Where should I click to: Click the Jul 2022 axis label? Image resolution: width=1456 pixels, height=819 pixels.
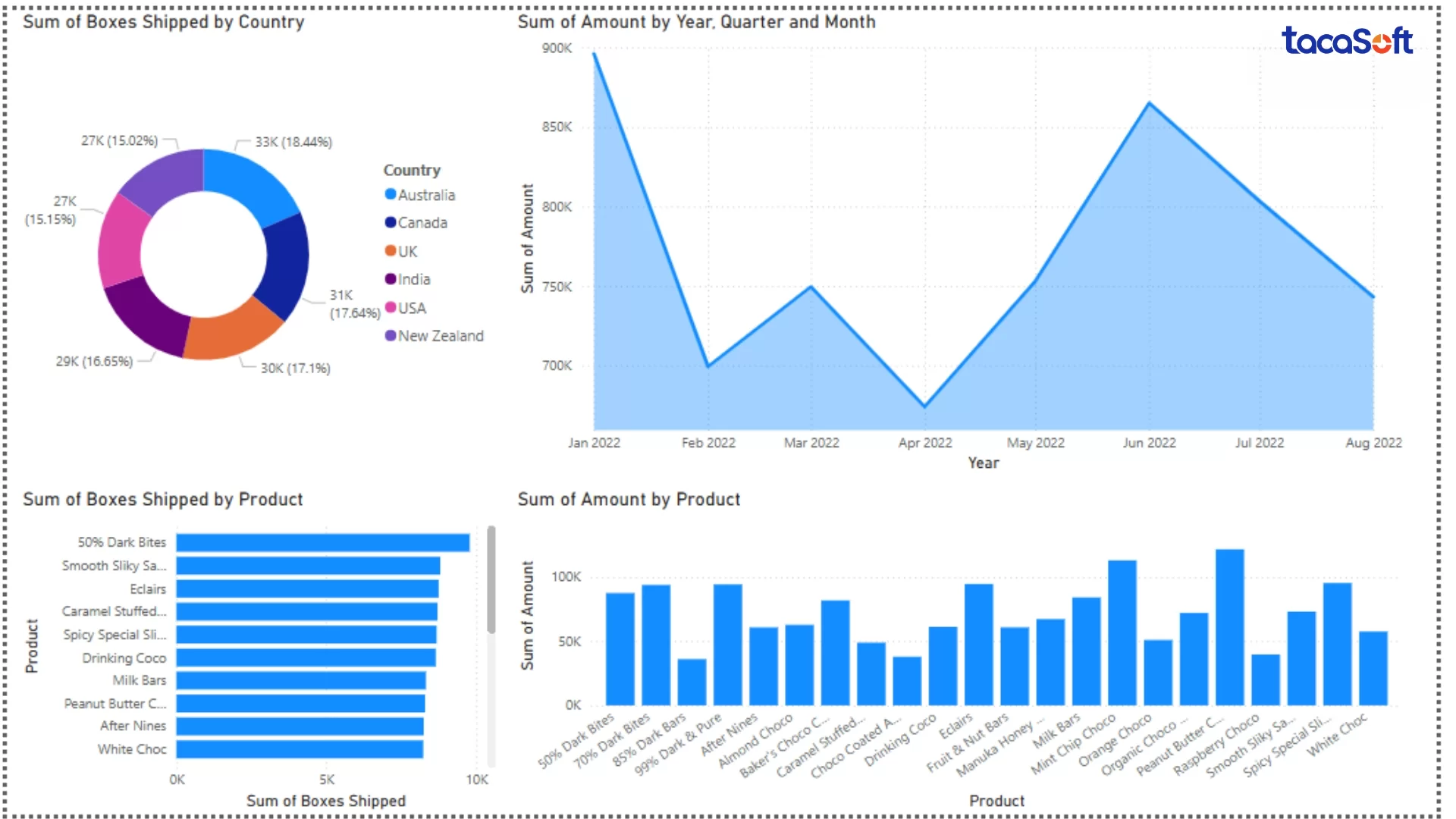(1260, 443)
